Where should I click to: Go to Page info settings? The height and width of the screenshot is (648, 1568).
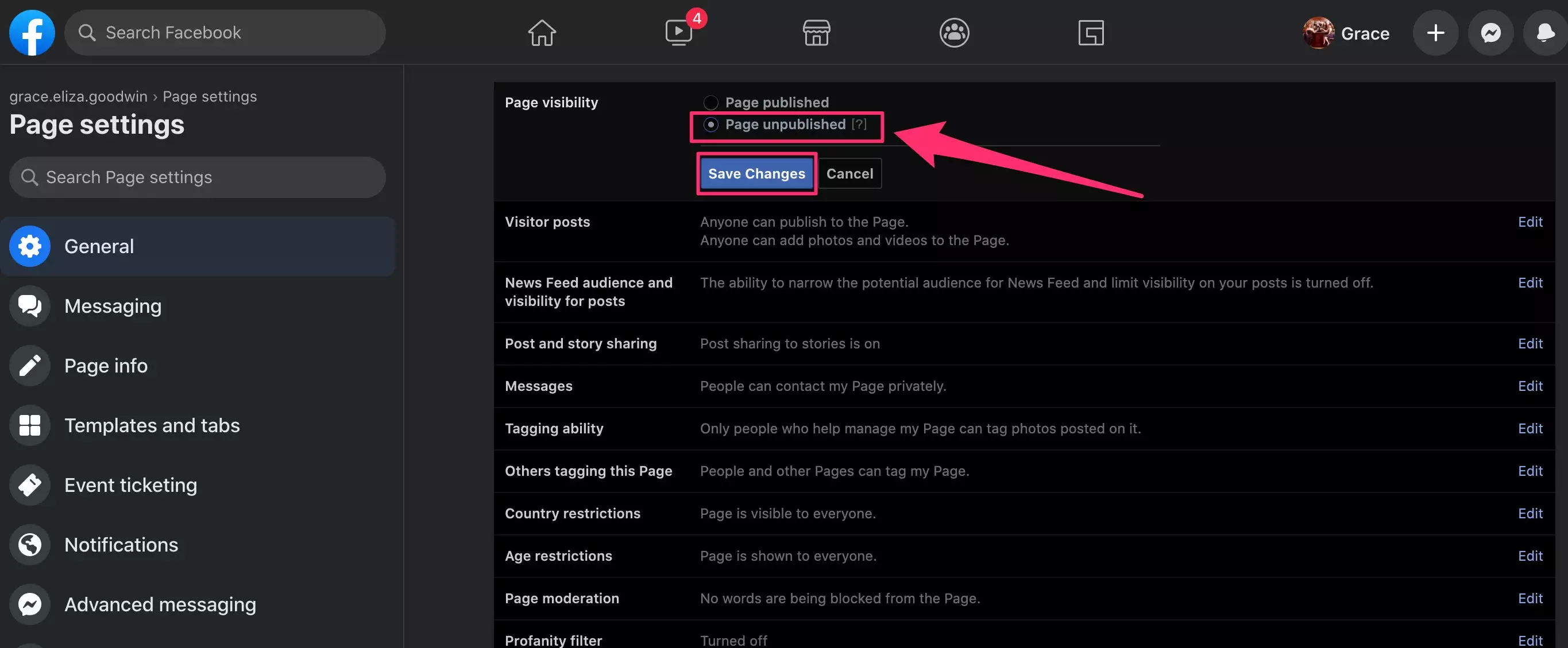click(x=106, y=366)
